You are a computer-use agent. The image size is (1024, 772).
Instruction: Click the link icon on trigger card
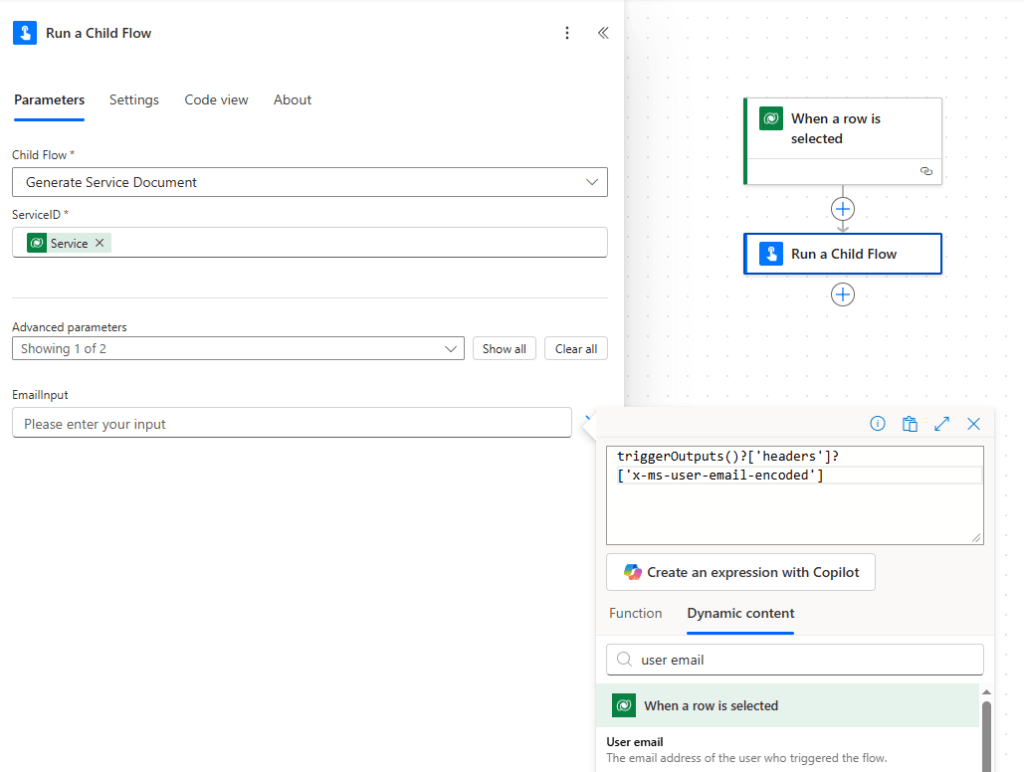(926, 171)
